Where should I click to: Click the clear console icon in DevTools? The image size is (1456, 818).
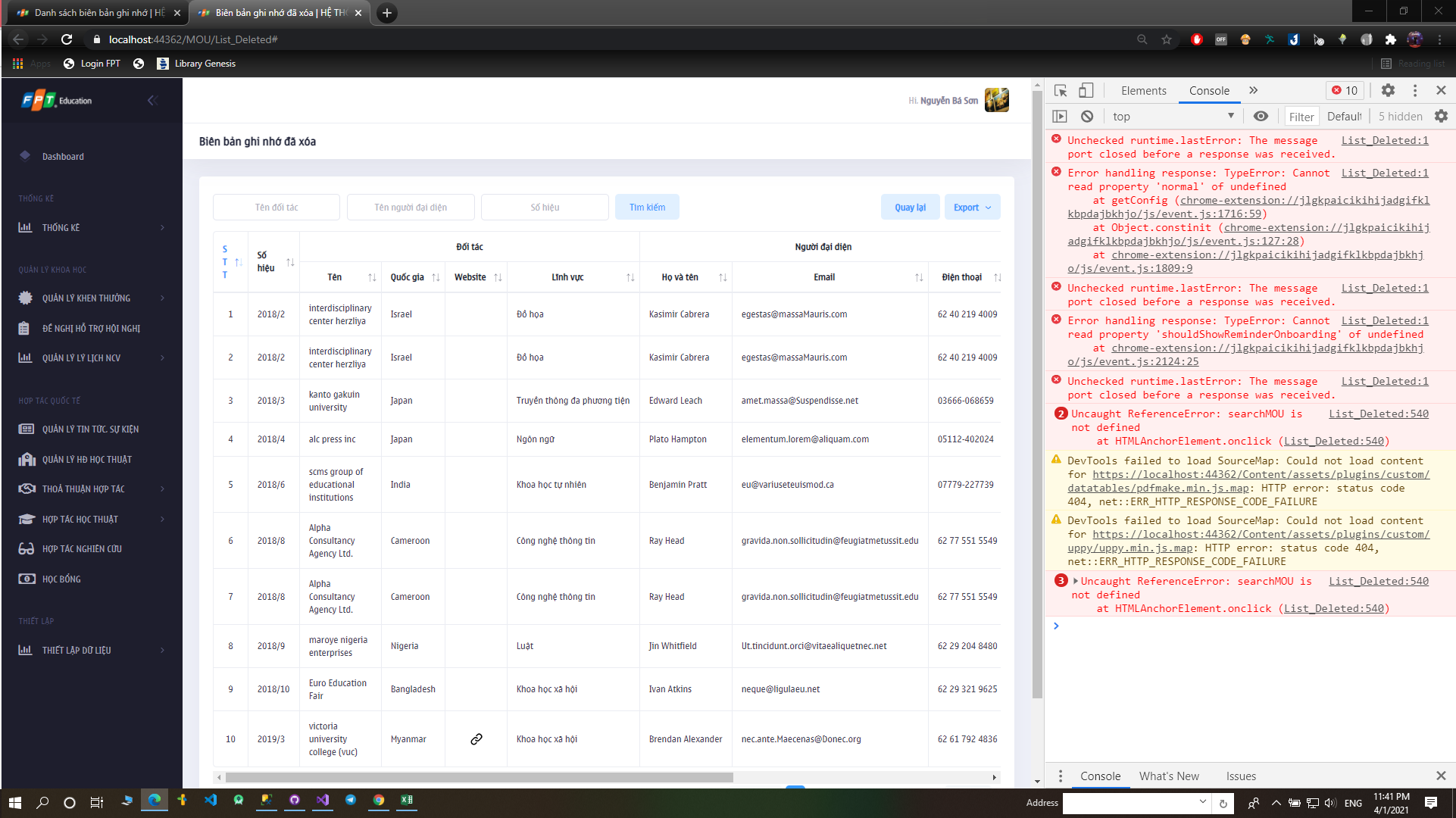click(x=1087, y=116)
